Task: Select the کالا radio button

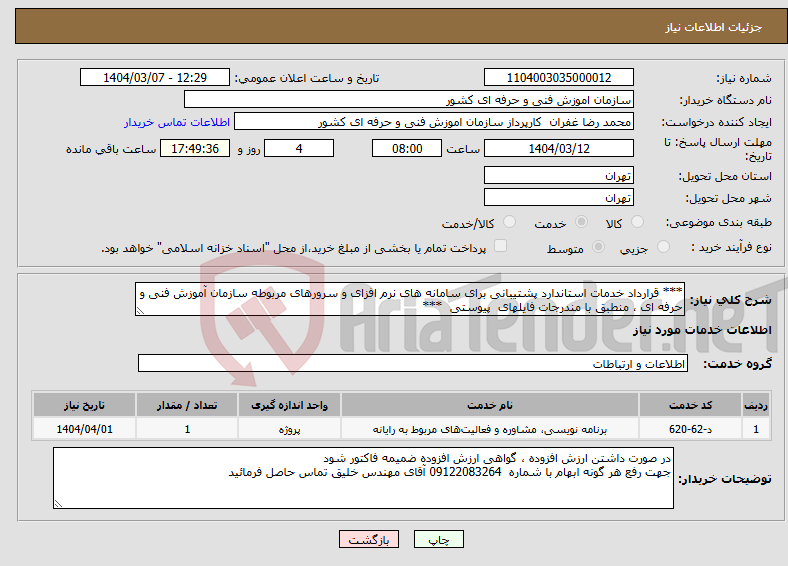Action: coord(637,222)
